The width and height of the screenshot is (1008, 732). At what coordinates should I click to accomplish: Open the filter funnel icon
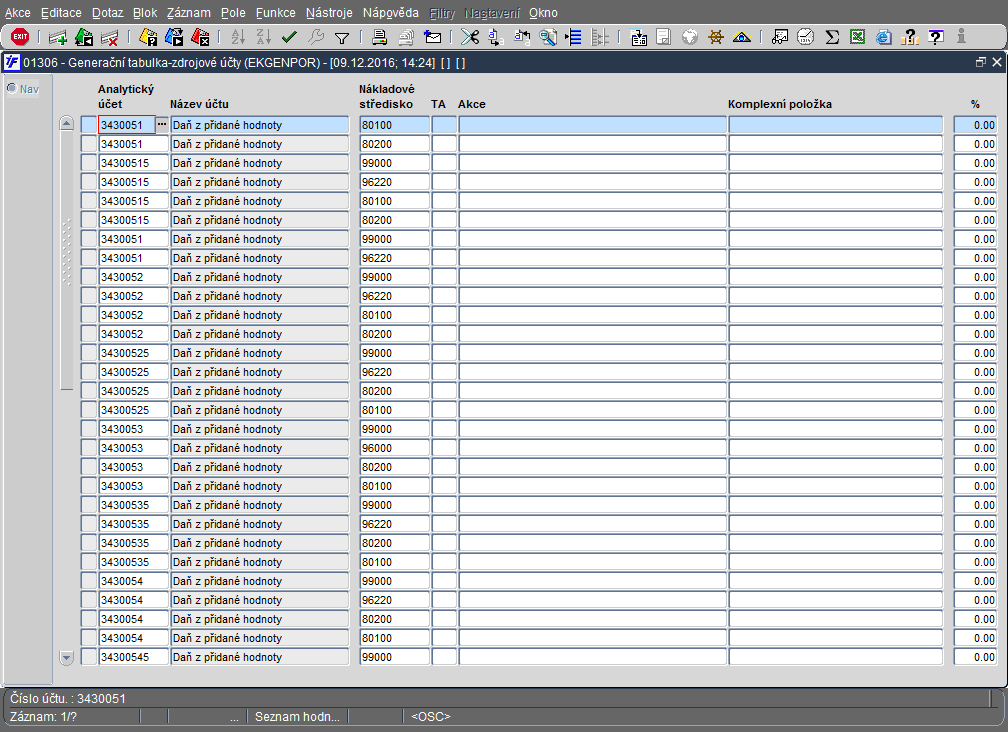click(342, 38)
